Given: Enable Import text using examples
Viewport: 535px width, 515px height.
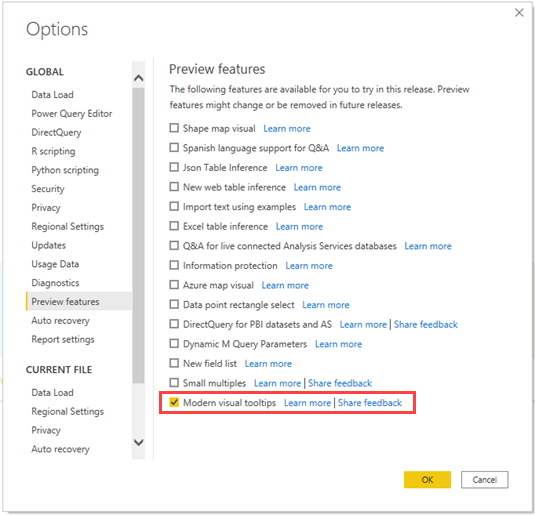Looking at the screenshot, I should coord(174,206).
